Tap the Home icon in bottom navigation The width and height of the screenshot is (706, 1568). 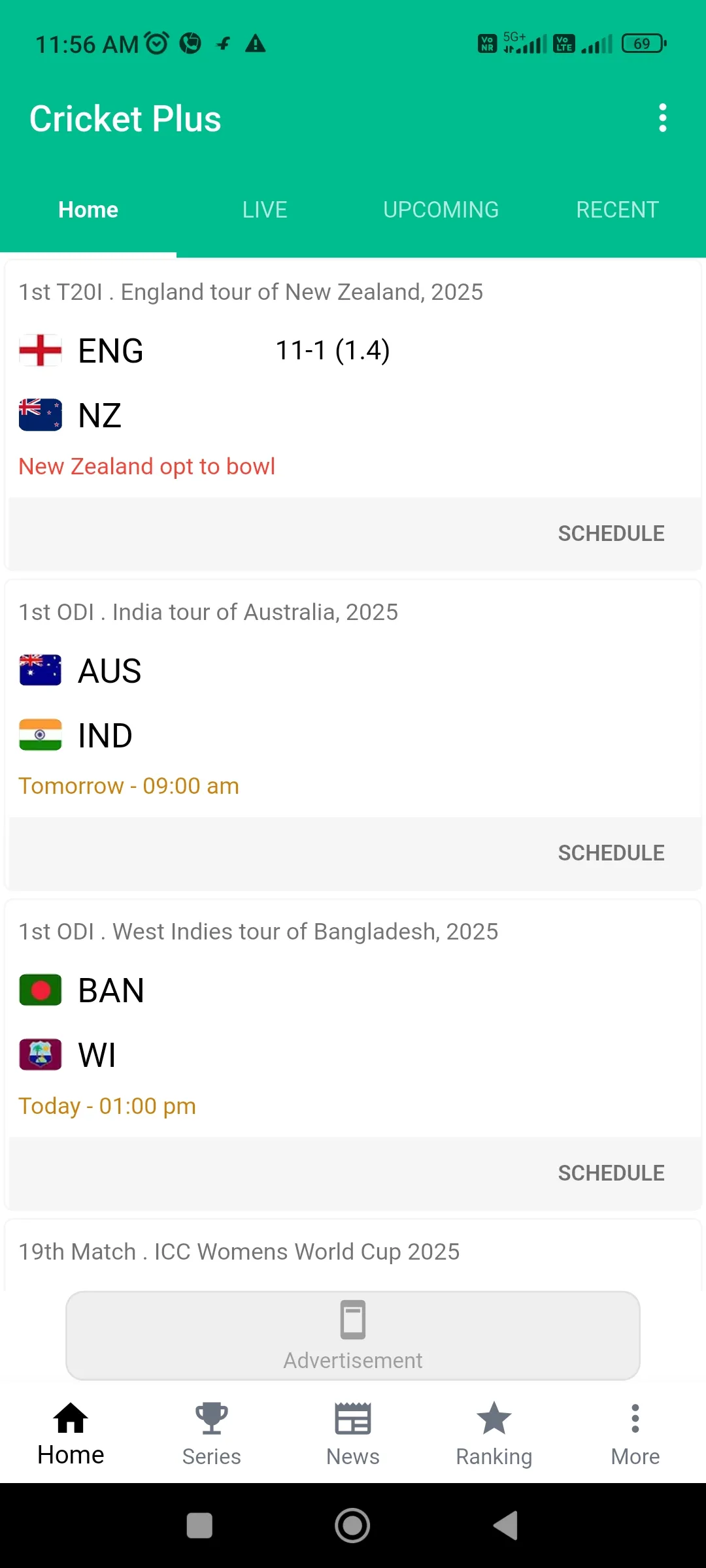(71, 1419)
